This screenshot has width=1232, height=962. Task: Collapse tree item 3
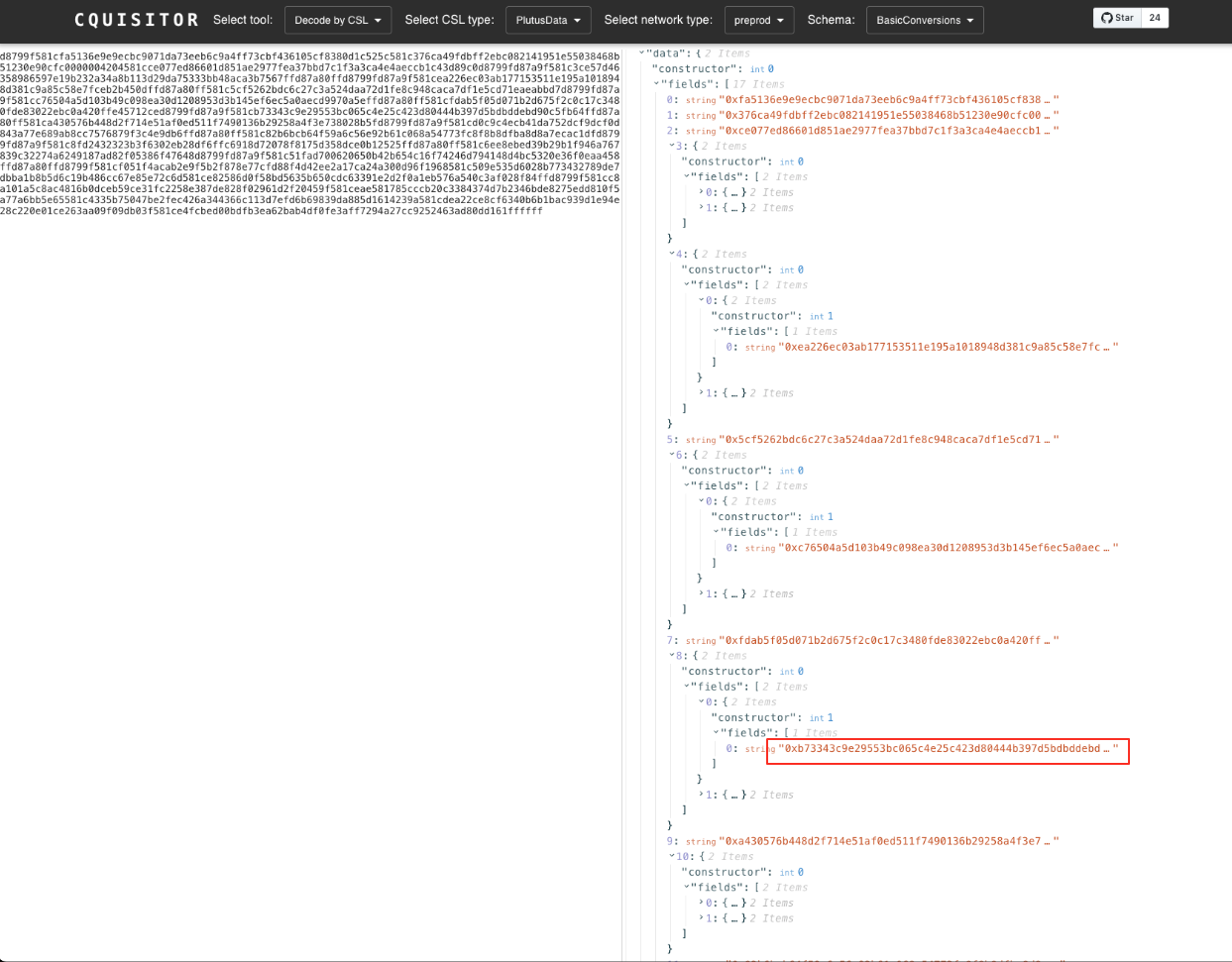tap(672, 146)
